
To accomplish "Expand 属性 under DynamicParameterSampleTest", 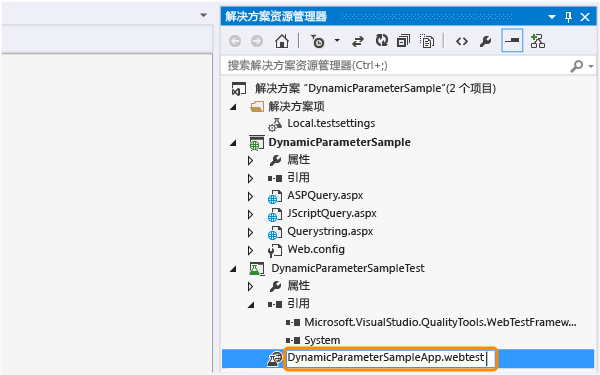I will click(250, 286).
